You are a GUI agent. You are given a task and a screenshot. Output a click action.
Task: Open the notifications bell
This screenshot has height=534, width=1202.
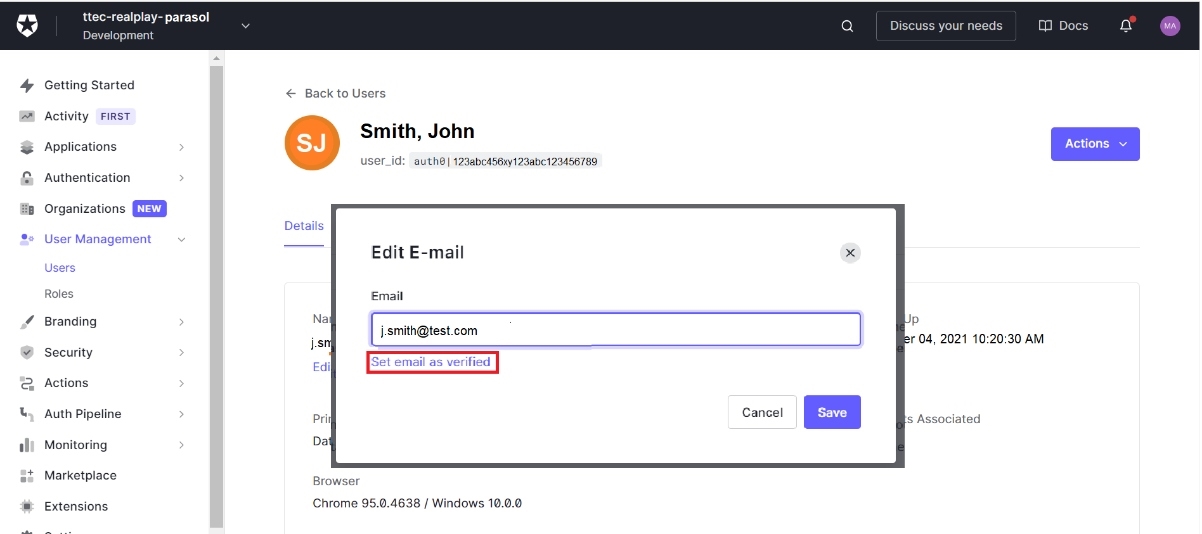click(1126, 26)
